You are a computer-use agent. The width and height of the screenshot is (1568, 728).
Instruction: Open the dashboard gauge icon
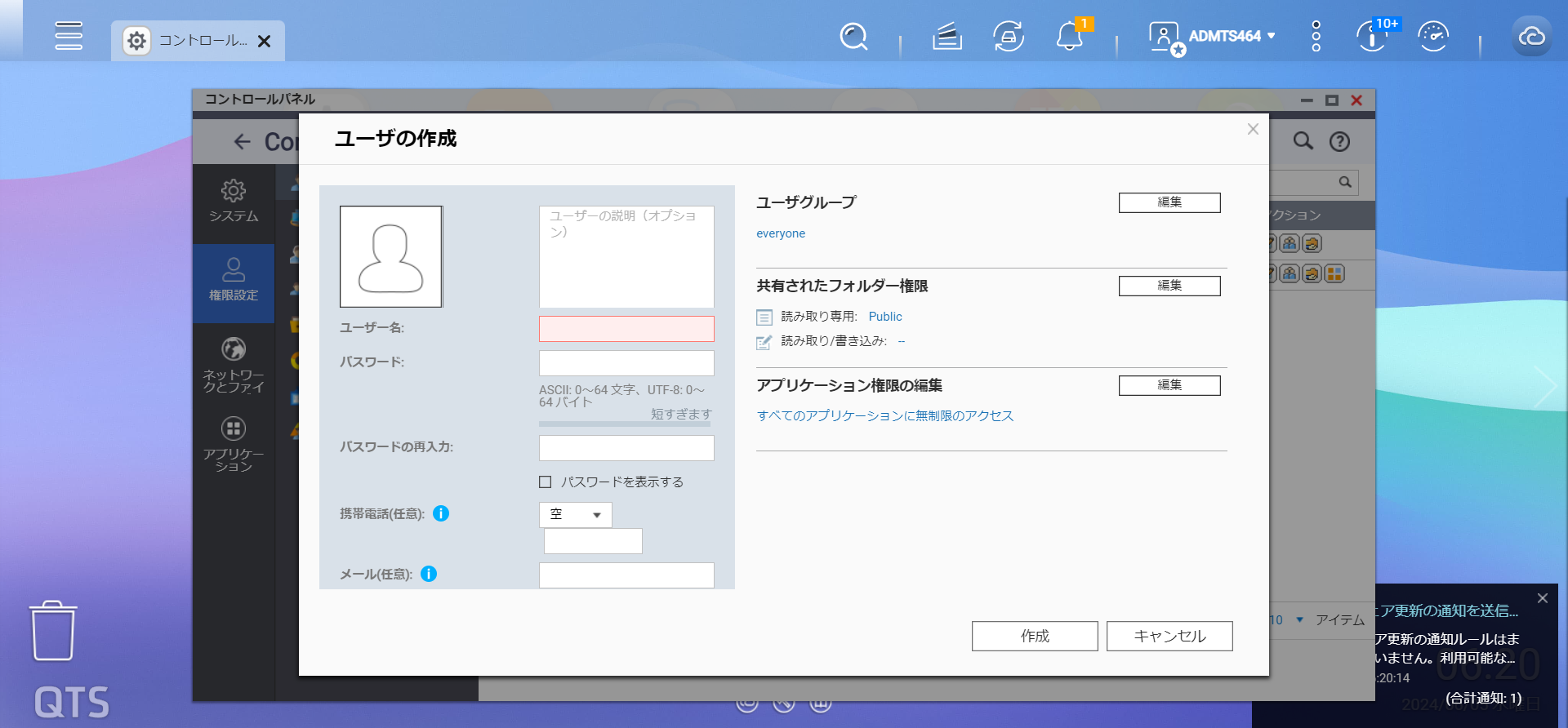click(x=1433, y=36)
